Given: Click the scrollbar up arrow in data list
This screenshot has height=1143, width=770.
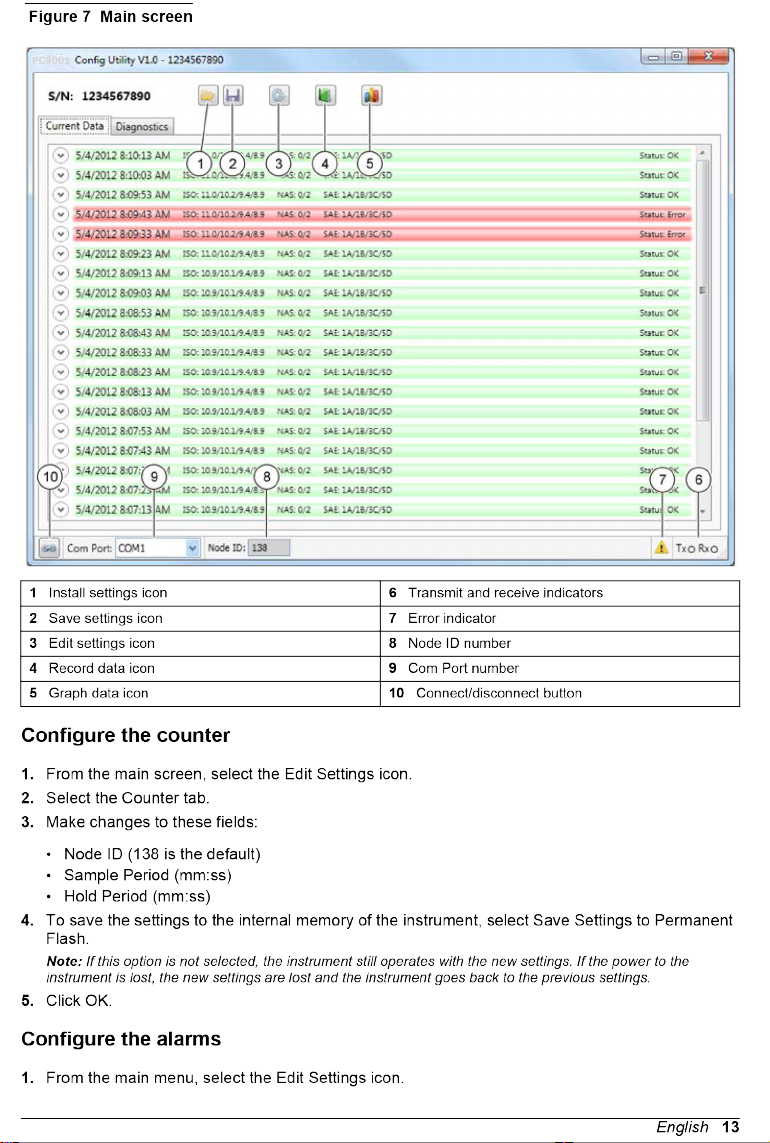Looking at the screenshot, I should (702, 153).
